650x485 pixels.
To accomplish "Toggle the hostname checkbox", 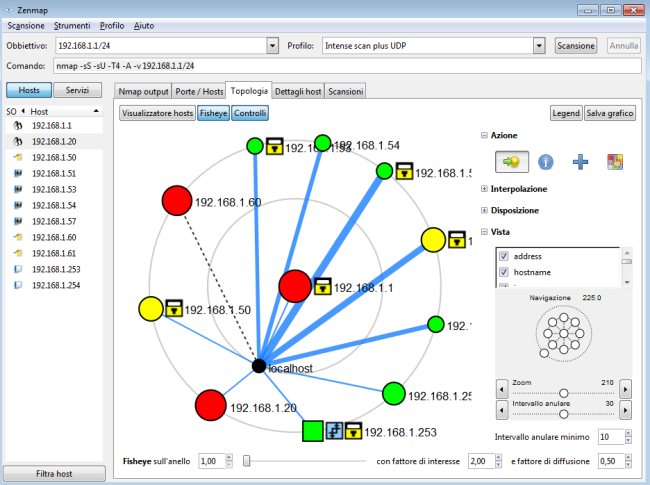I will tap(504, 272).
